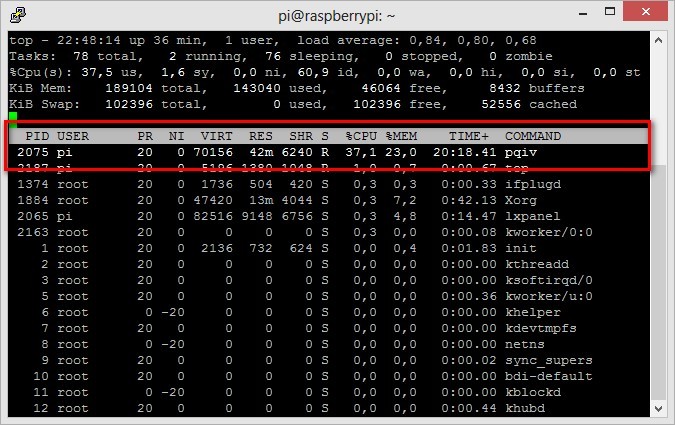Click '8432 buffers' memory value
Image resolution: width=675 pixels, height=425 pixels.
[537, 88]
